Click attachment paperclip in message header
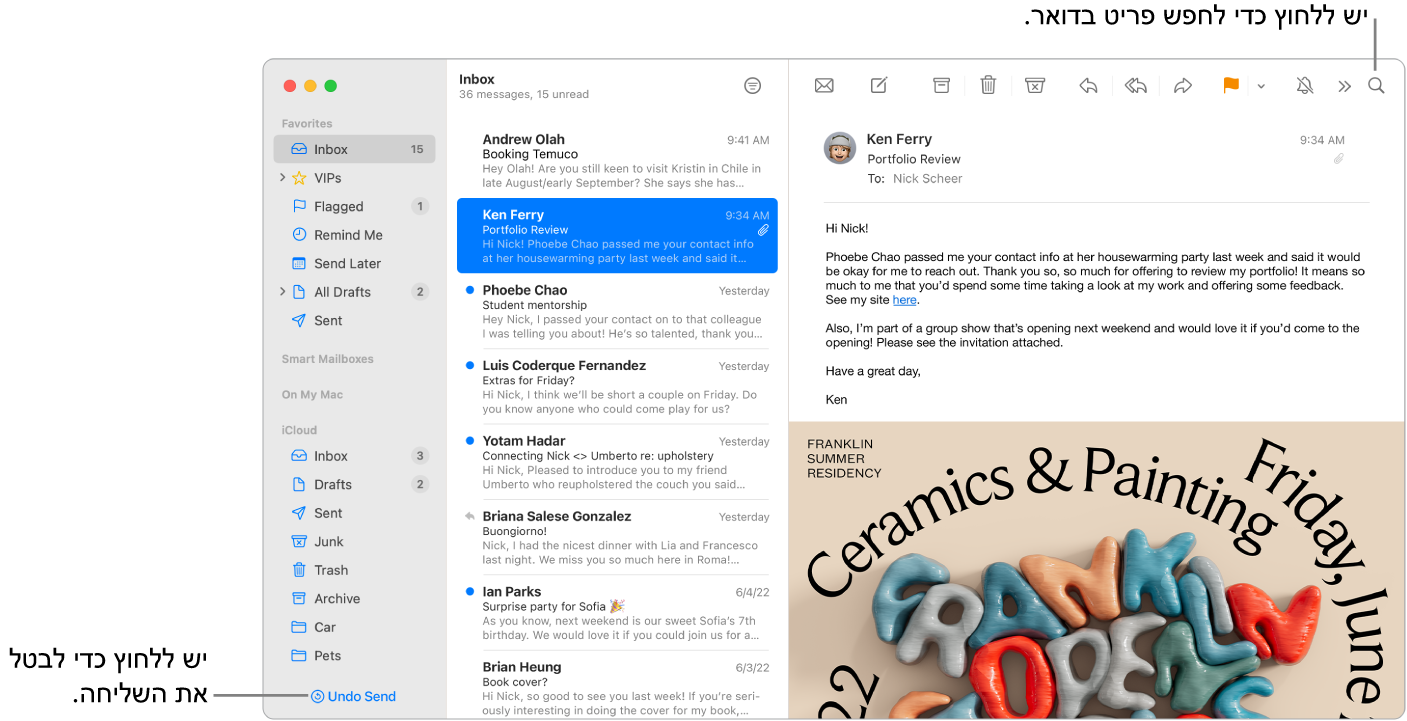Viewport: 1407px width, 721px height. [1338, 158]
